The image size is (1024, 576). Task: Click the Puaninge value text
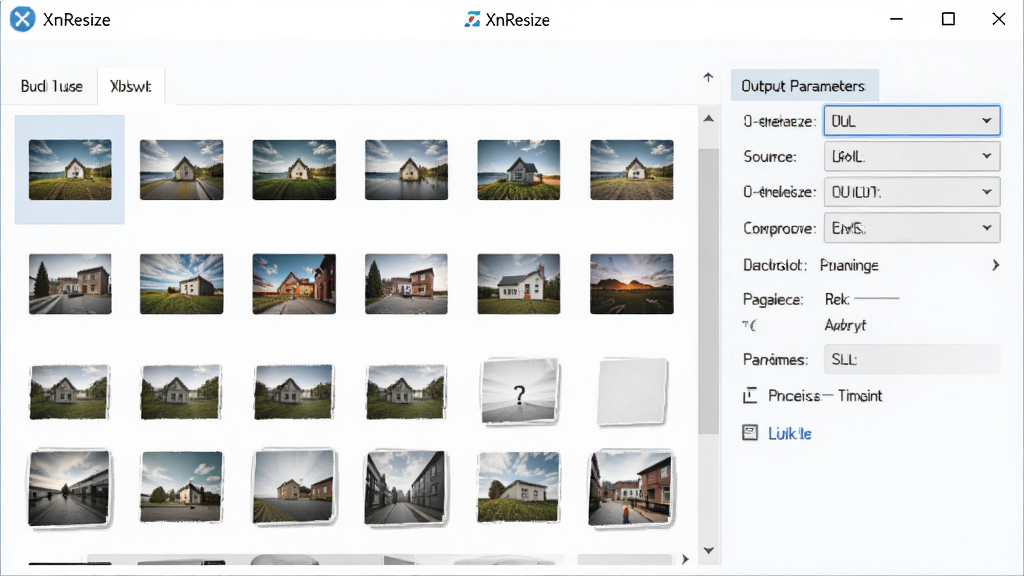tap(849, 266)
